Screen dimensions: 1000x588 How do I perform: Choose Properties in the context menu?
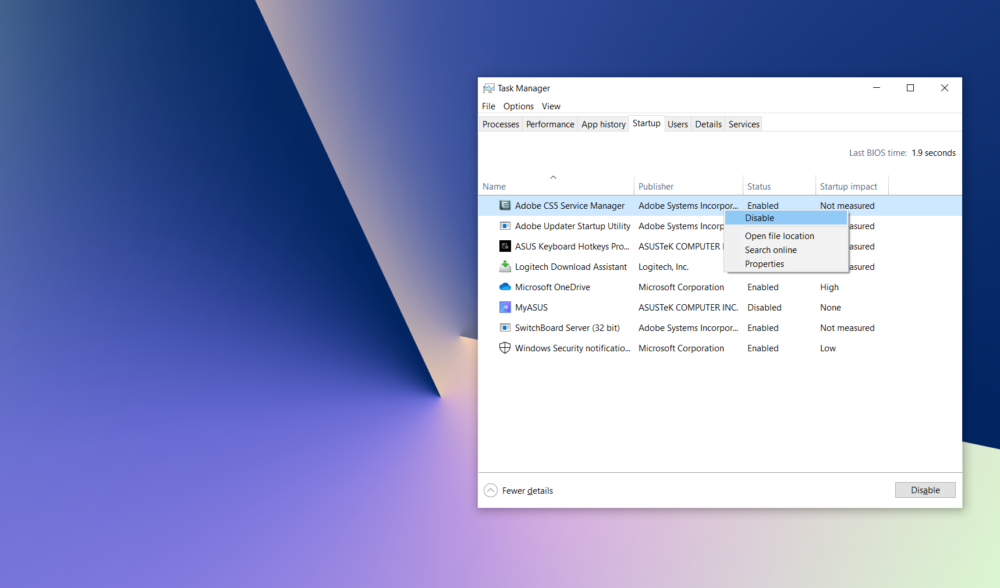786,264
